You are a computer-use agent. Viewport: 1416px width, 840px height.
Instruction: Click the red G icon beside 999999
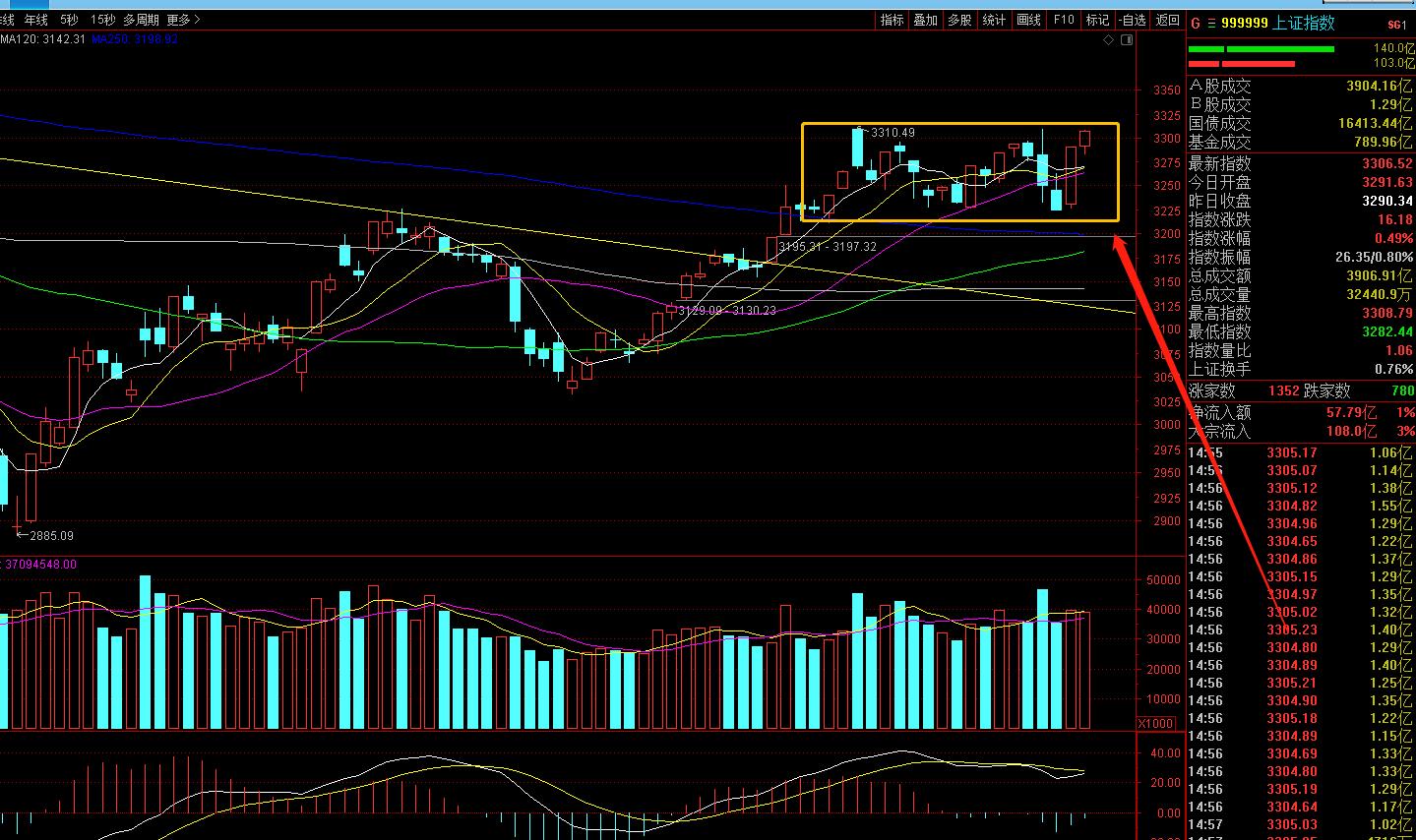tap(1196, 24)
